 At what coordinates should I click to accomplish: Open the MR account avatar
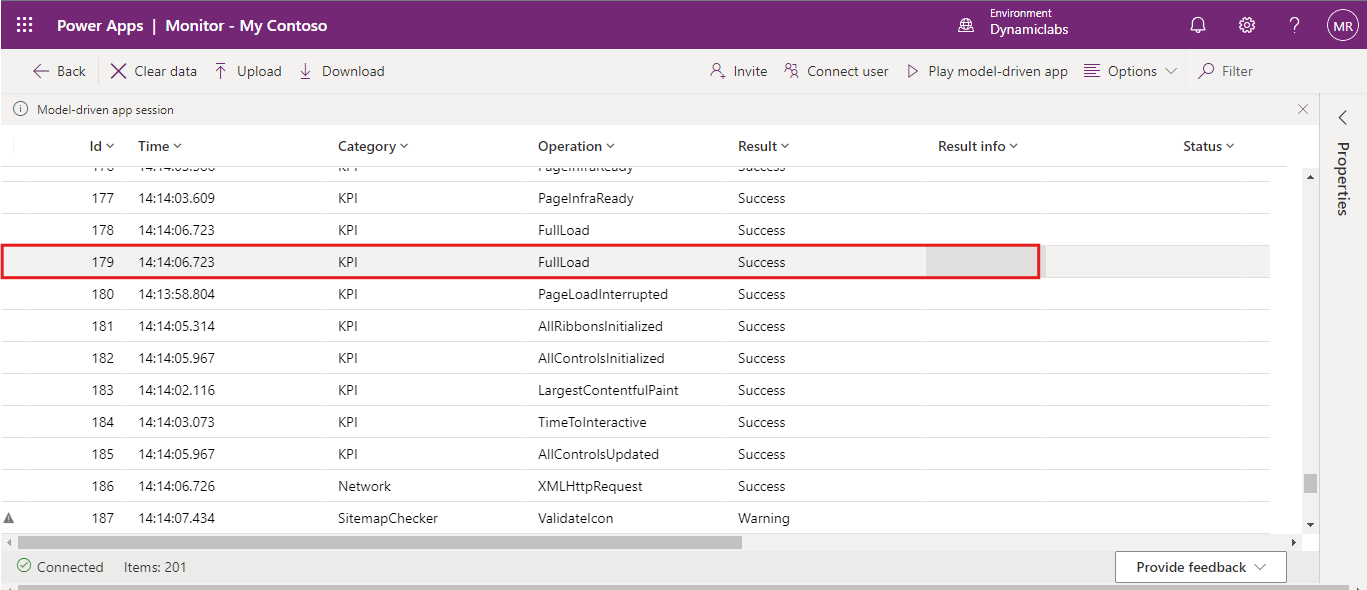tap(1342, 25)
